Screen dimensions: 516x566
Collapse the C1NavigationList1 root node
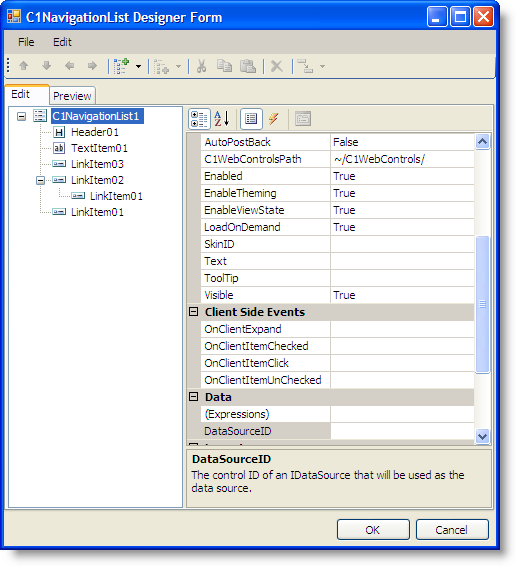point(22,117)
